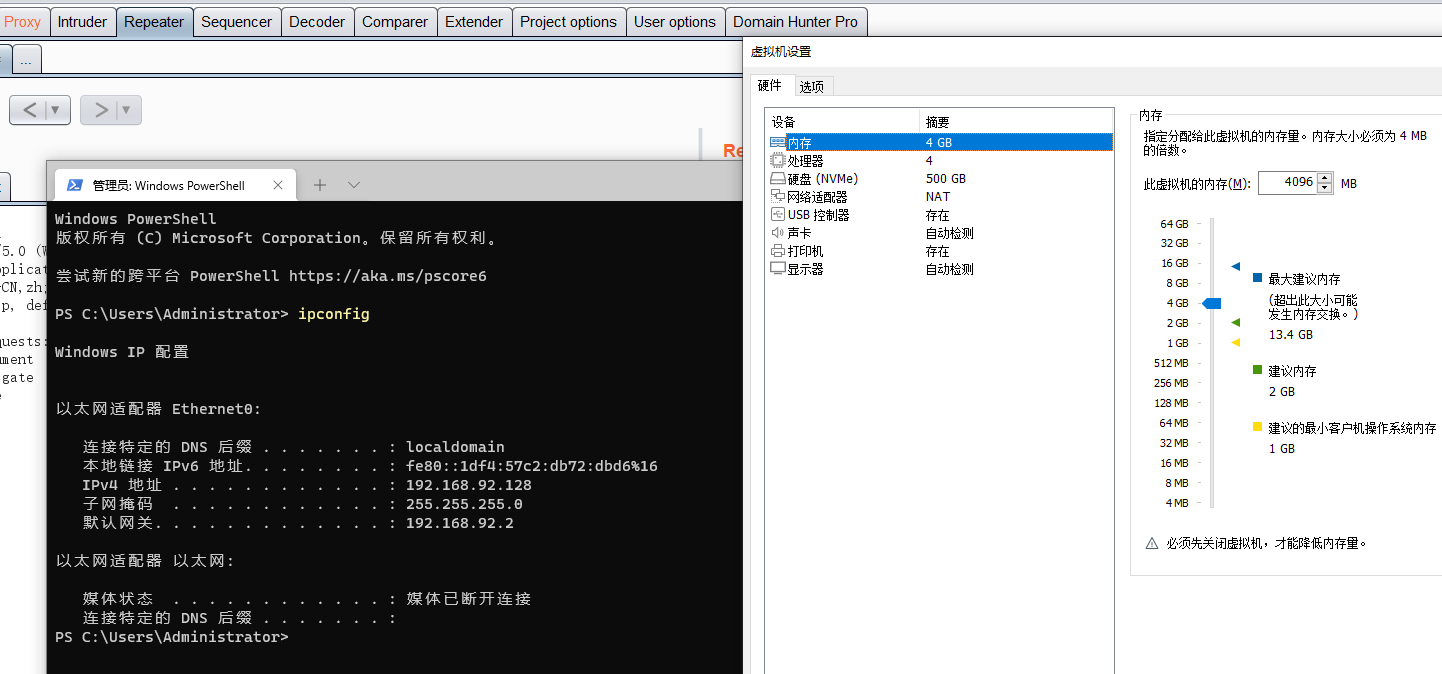Click subnet mask 255.255.255.0
Screen dimensions: 1442x674
pyautogui.click(x=464, y=504)
